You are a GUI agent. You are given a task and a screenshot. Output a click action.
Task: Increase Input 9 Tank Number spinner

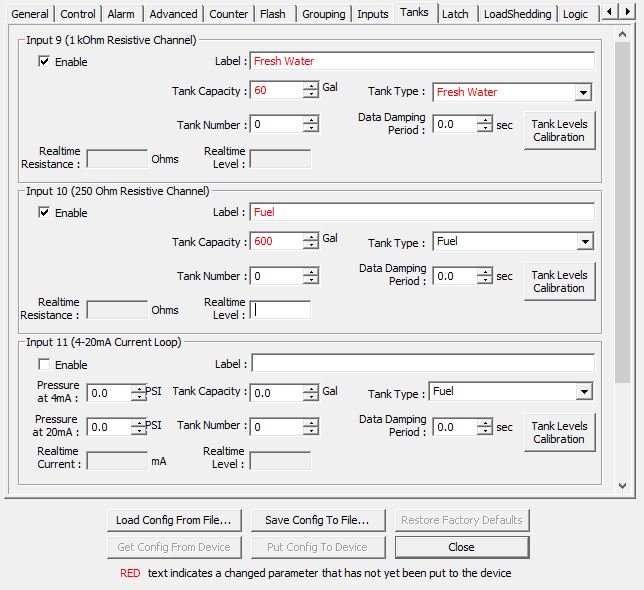pos(311,120)
